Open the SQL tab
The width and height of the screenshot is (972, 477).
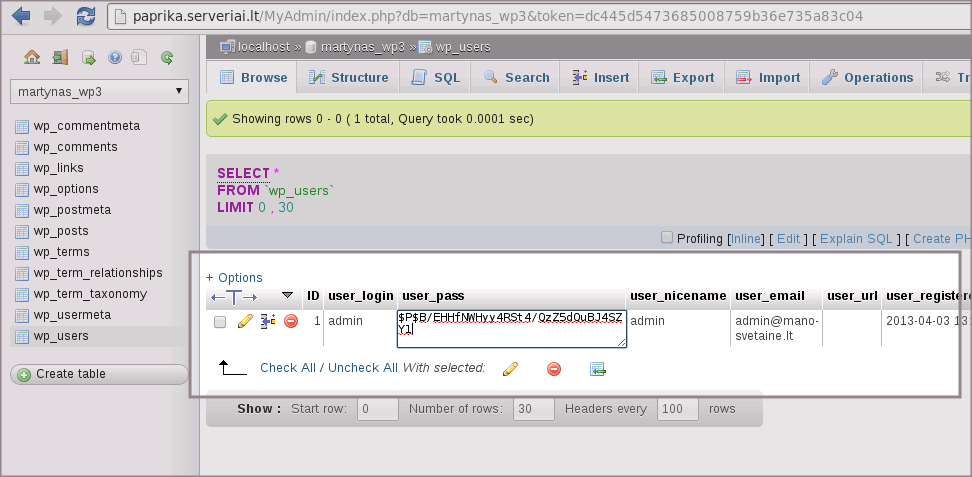tap(436, 77)
